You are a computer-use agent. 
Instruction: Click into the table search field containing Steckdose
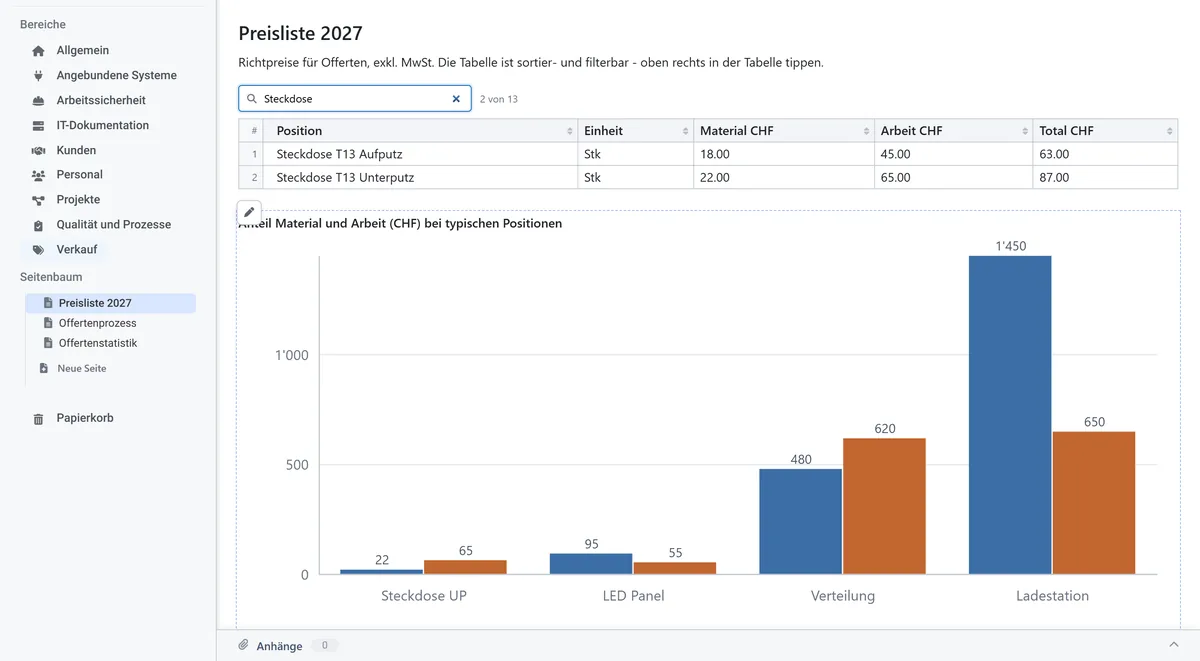[x=355, y=99]
